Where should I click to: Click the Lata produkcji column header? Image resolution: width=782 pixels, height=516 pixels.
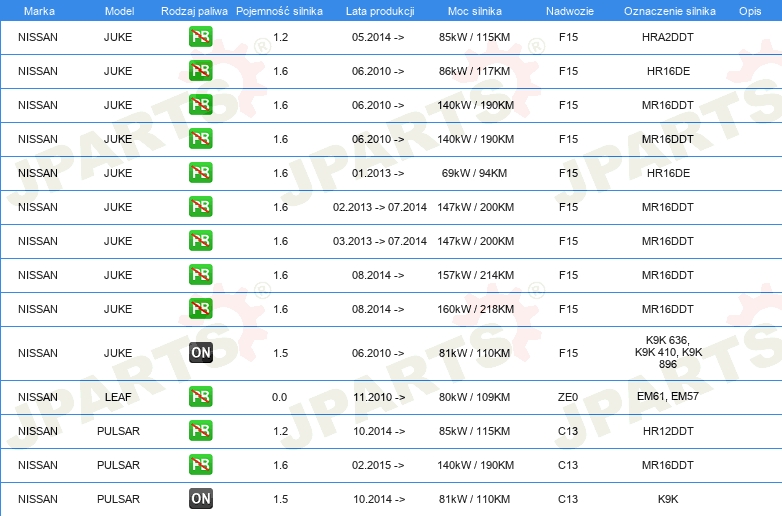point(380,11)
